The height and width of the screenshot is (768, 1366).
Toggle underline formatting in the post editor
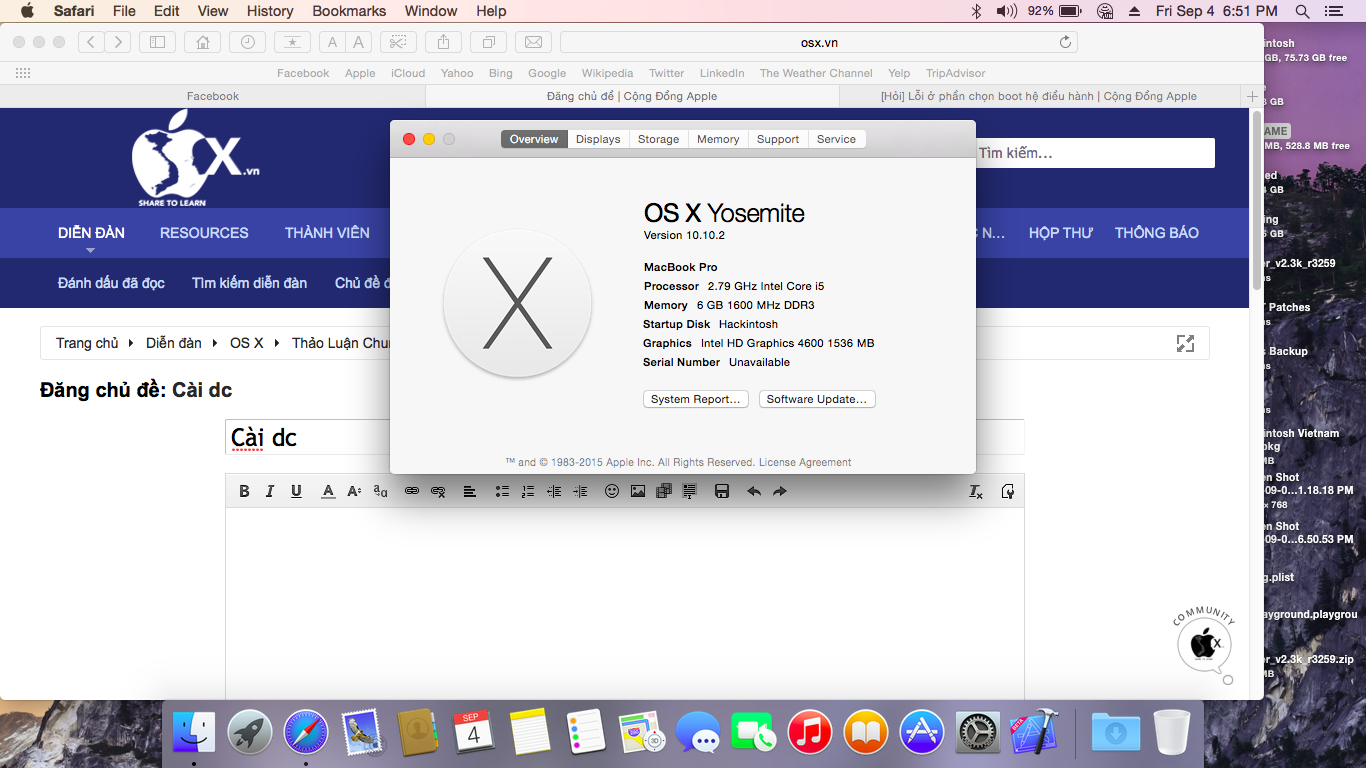(x=297, y=491)
